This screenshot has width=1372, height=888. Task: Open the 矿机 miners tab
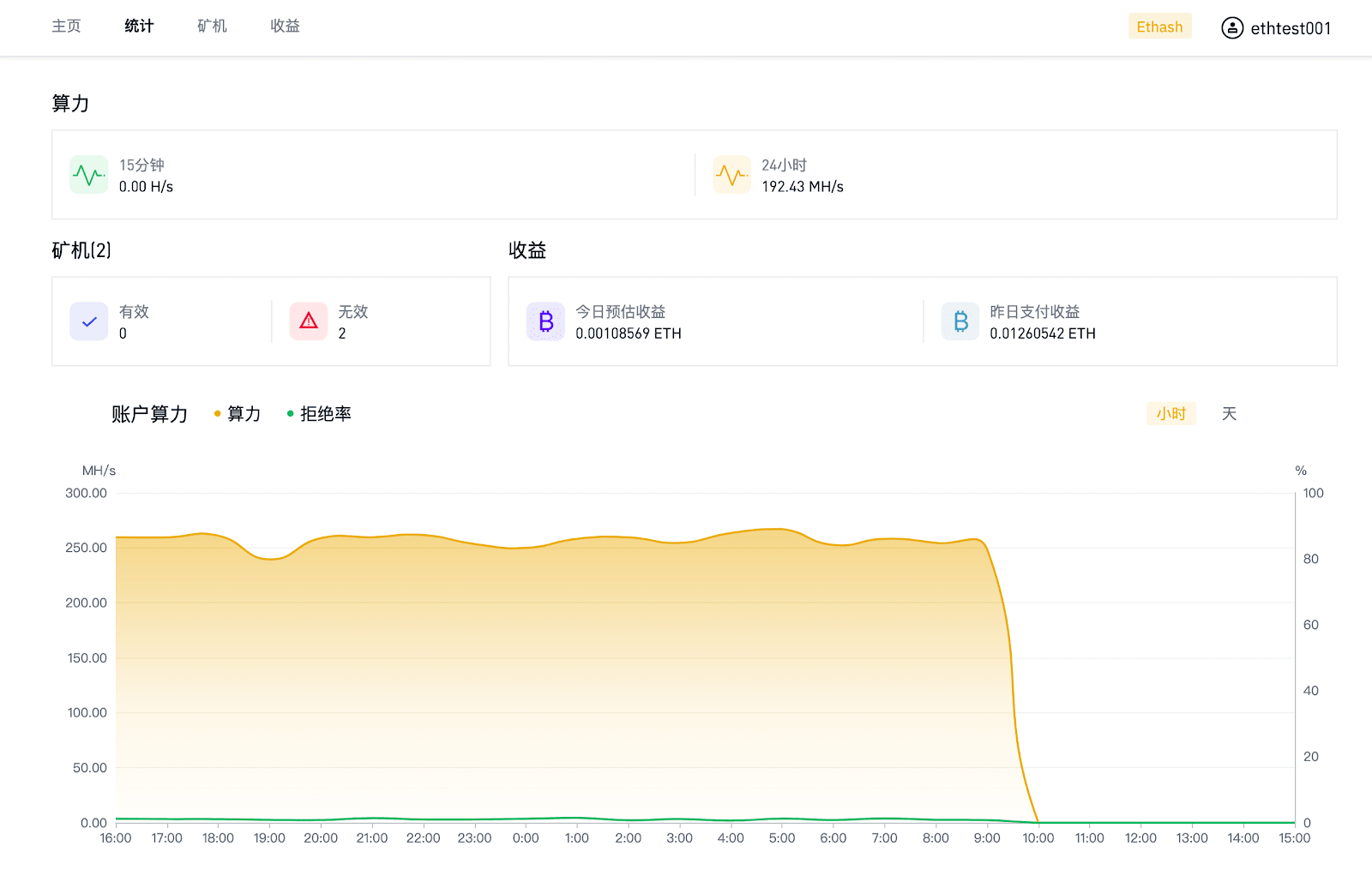[212, 26]
